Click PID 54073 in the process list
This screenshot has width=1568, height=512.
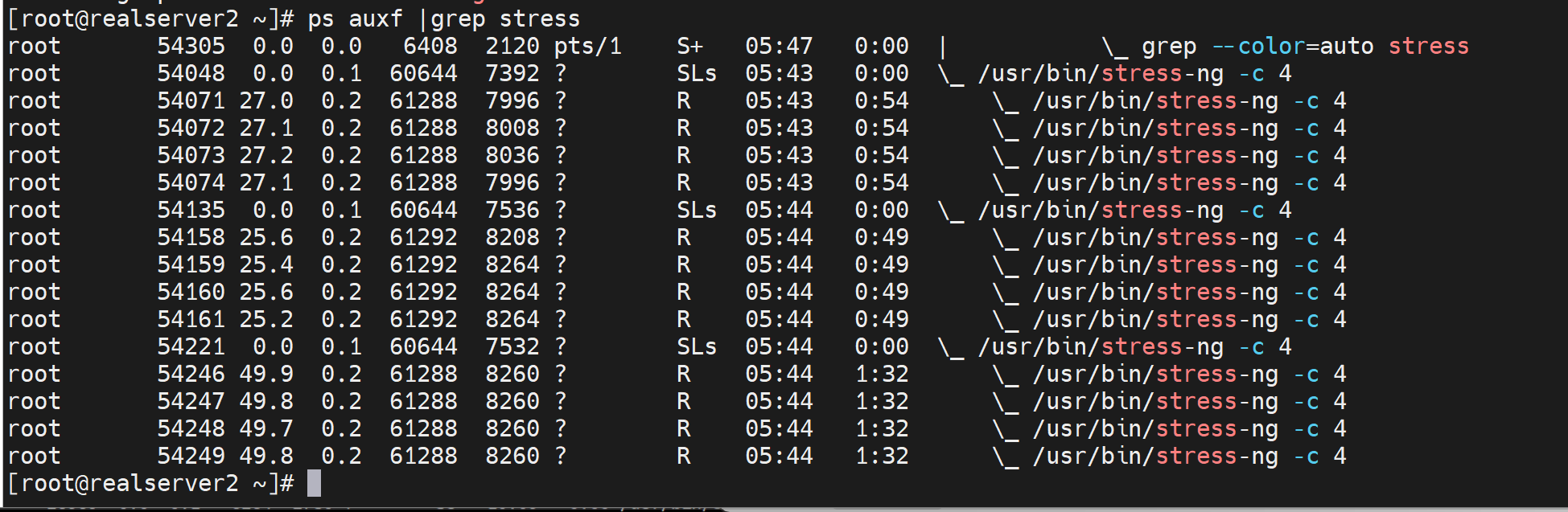click(x=191, y=155)
